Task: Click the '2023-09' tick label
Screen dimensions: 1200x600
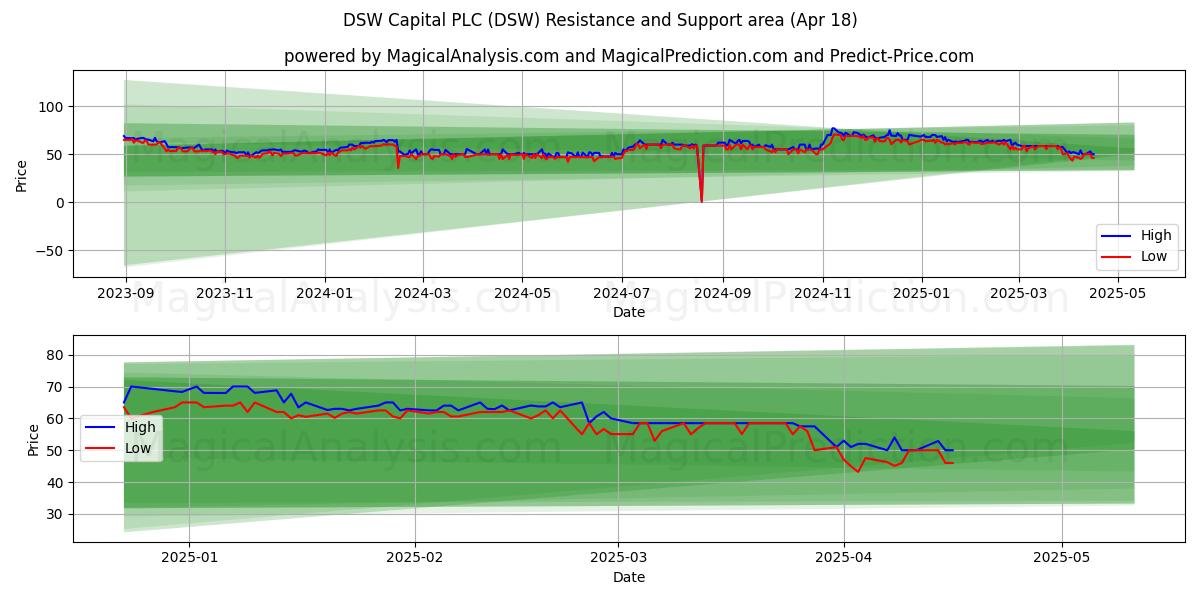Action: 124,294
